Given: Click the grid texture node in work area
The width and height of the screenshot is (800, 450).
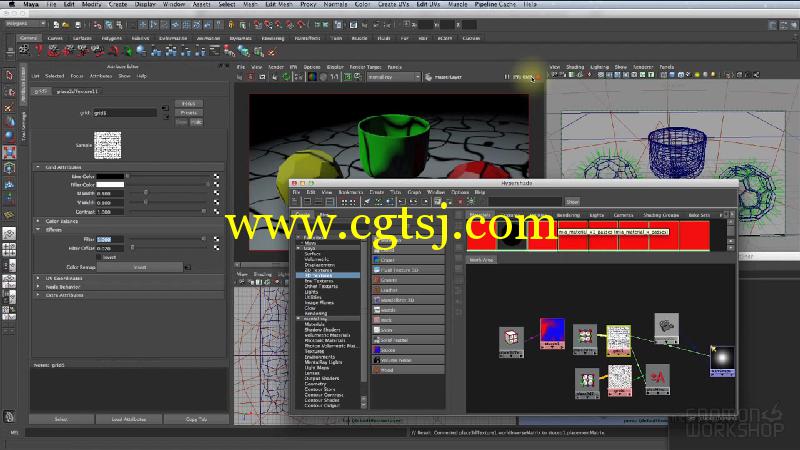Looking at the screenshot, I should click(x=618, y=340).
